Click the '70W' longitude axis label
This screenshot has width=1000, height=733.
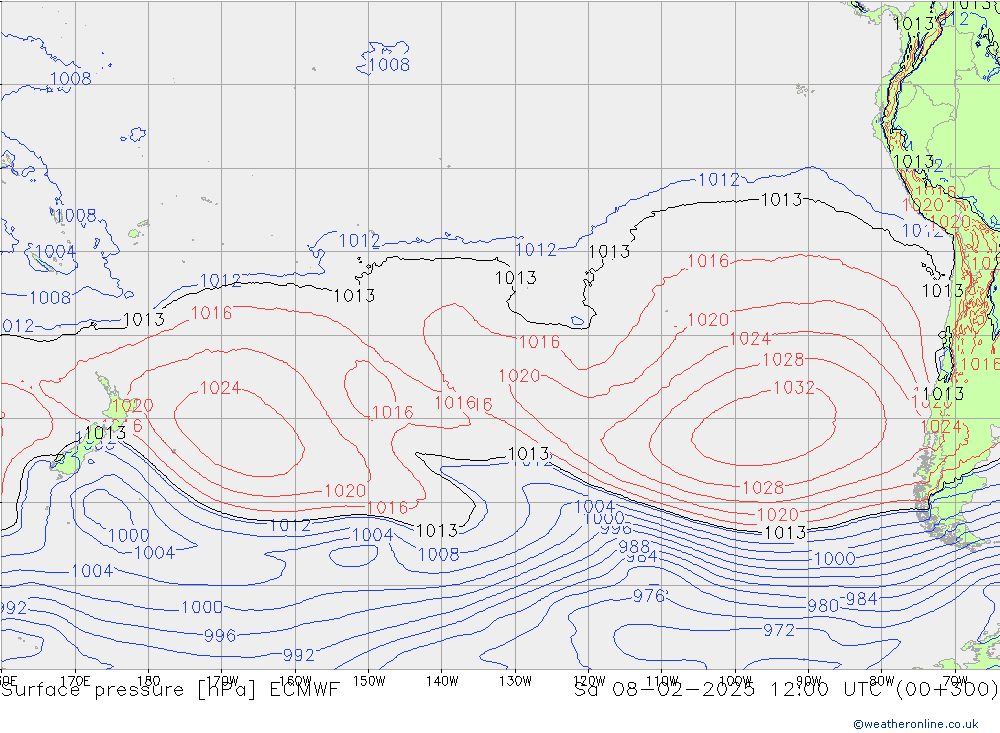[955, 681]
